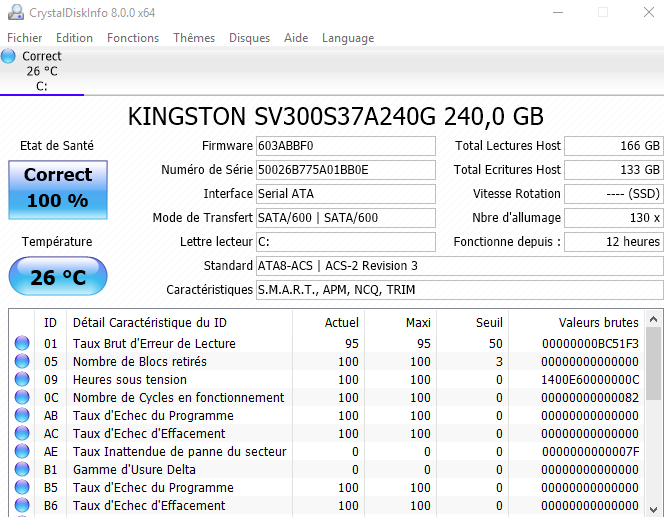Click the scroll up arrow of SMART list
Viewport: 664px width, 517px height.
pyautogui.click(x=653, y=320)
